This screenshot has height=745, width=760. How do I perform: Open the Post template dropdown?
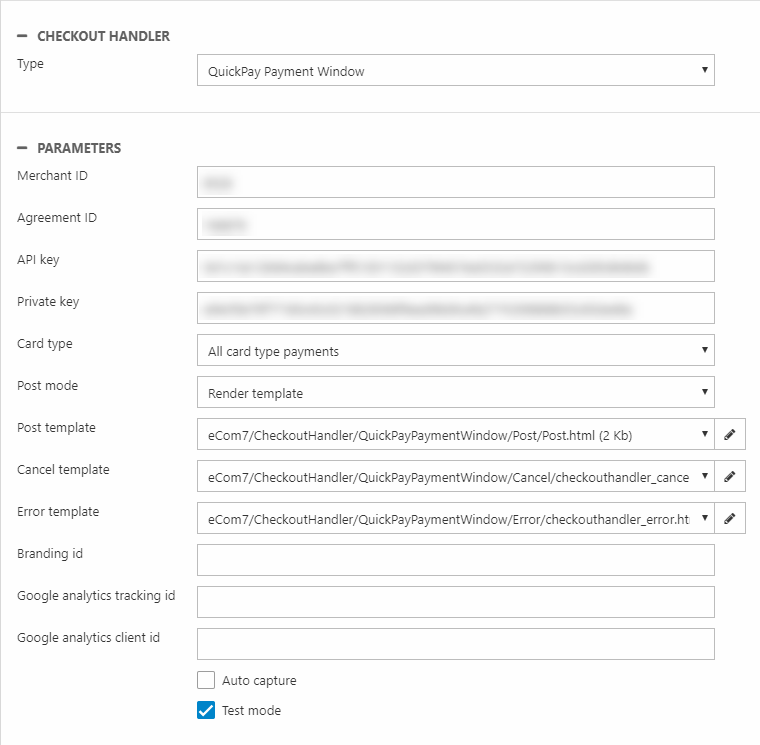[455, 435]
